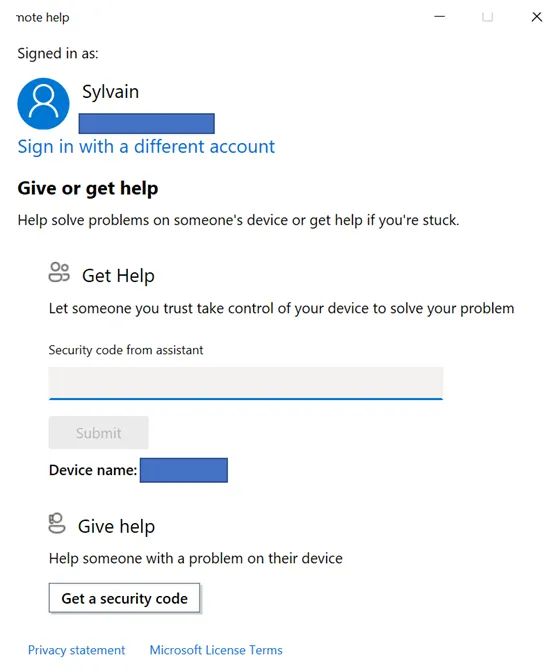The height and width of the screenshot is (671, 547).
Task: Click the redacted Device name value
Action: click(x=184, y=470)
